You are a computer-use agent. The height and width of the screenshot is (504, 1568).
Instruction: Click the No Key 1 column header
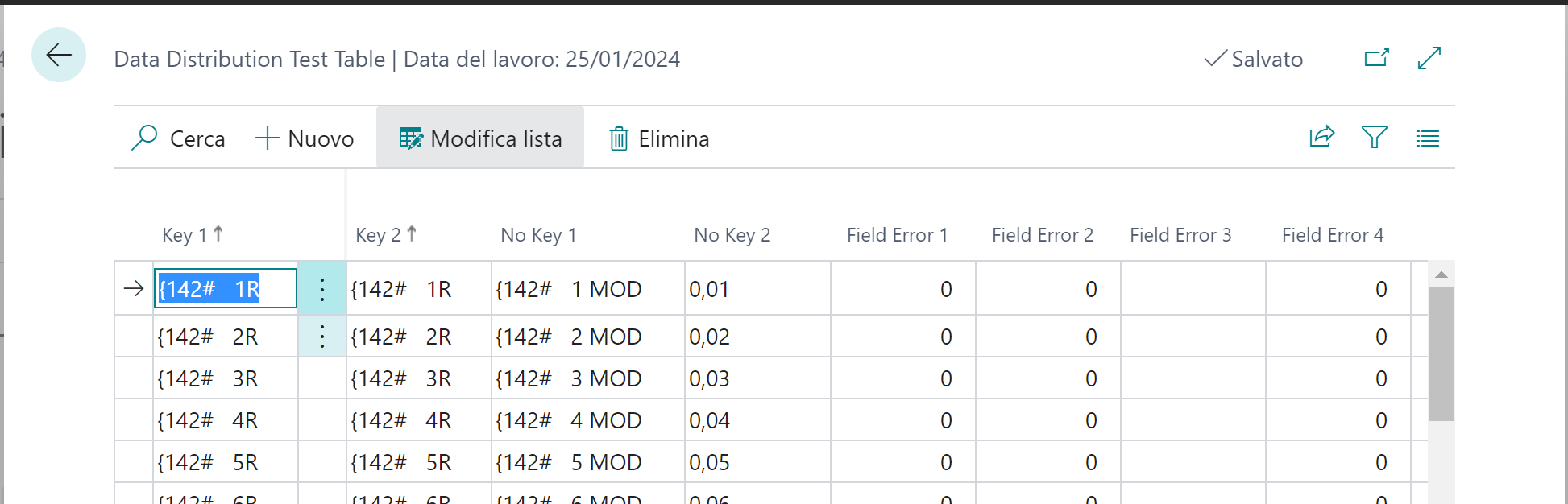click(538, 235)
